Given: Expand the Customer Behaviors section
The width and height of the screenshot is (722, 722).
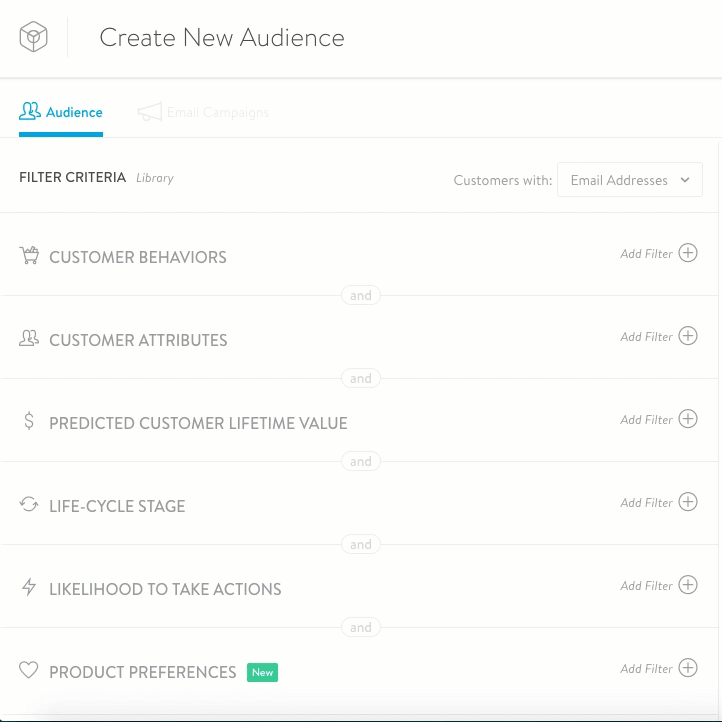Looking at the screenshot, I should click(138, 257).
